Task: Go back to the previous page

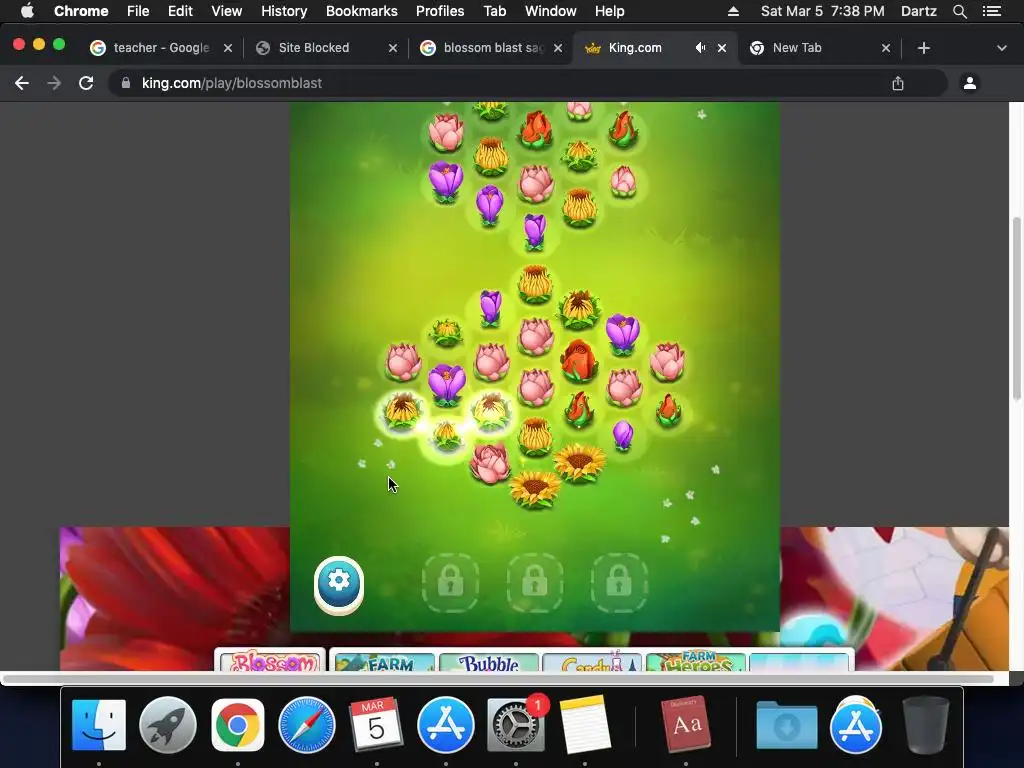Action: (x=22, y=83)
